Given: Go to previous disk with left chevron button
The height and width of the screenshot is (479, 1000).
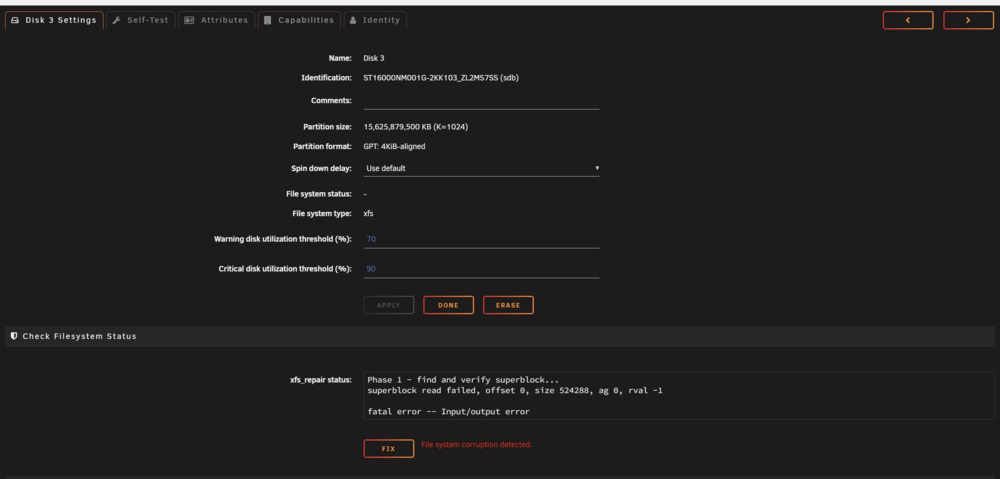Looking at the screenshot, I should [908, 20].
